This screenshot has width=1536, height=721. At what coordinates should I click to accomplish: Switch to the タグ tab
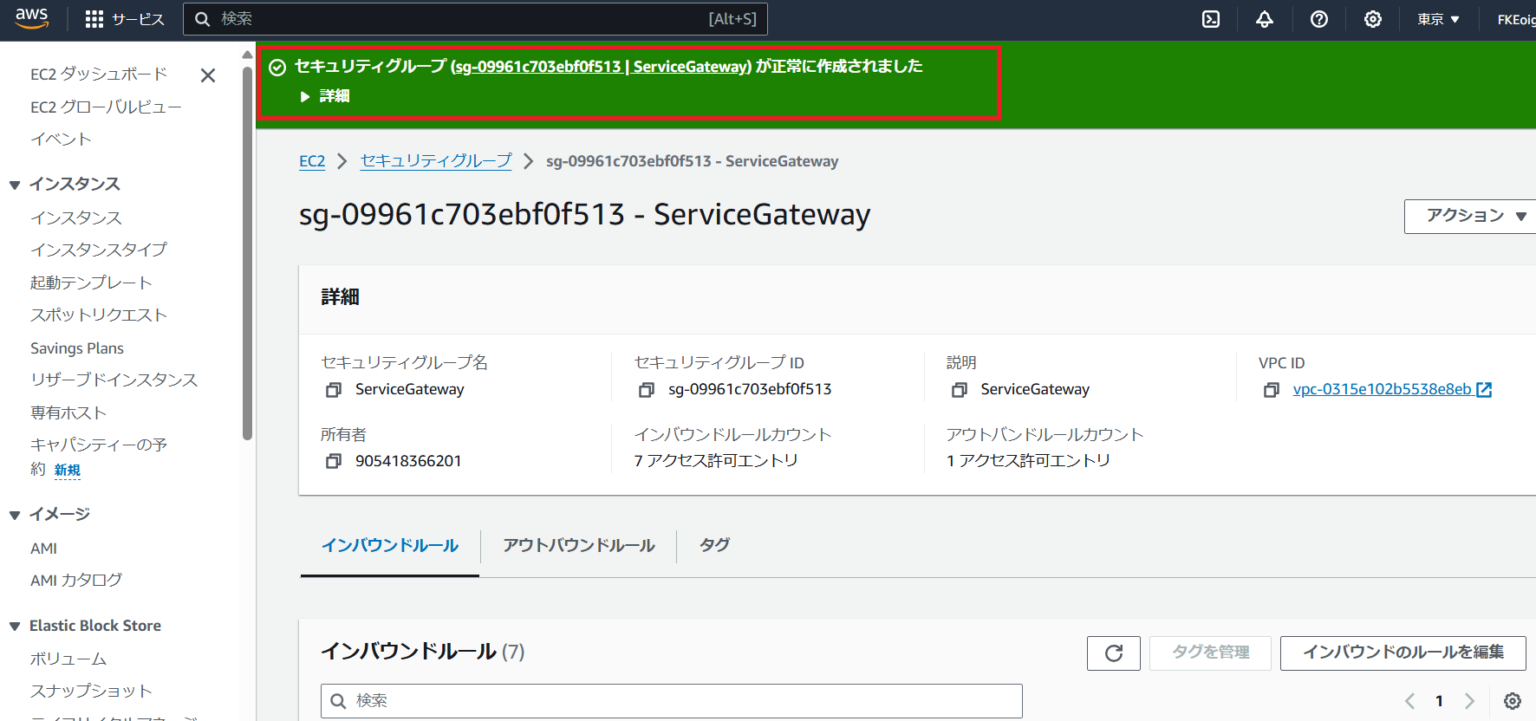pos(713,545)
